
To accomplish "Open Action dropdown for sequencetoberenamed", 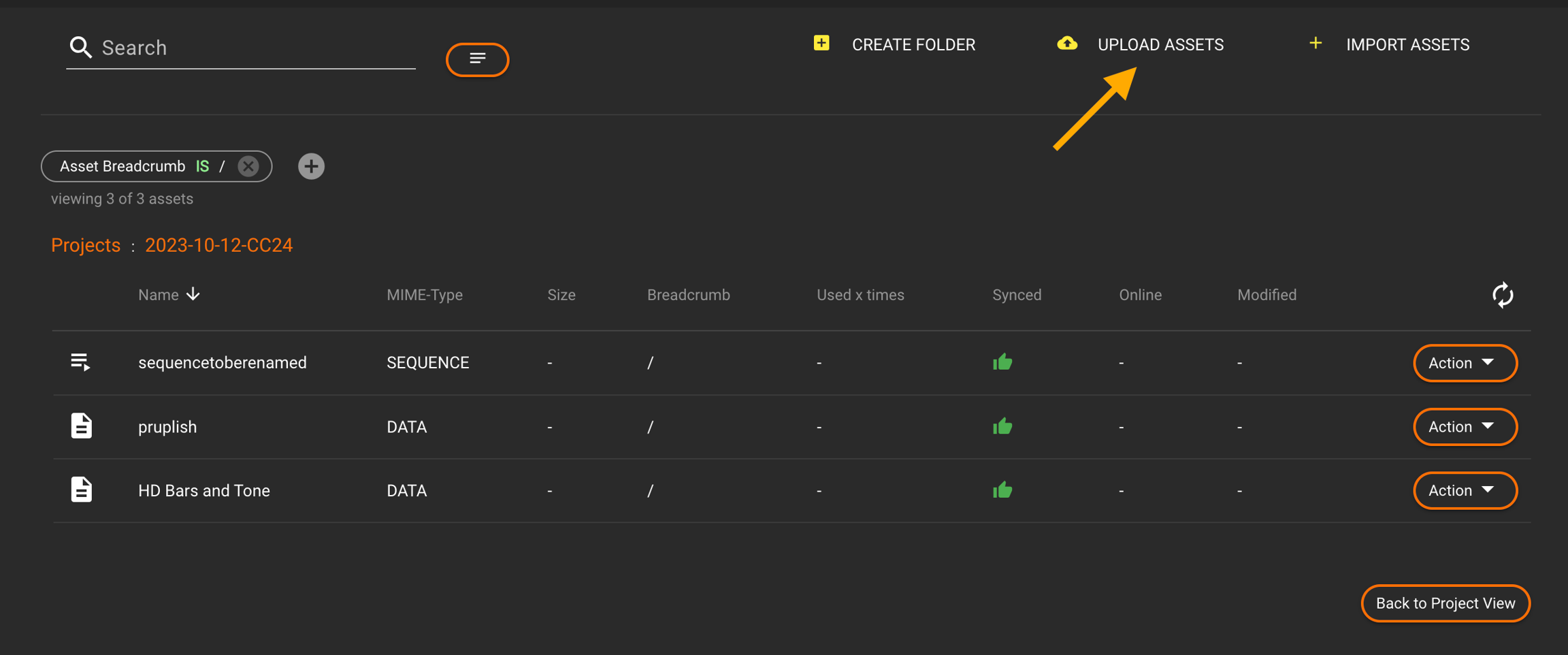I will pos(1465,363).
